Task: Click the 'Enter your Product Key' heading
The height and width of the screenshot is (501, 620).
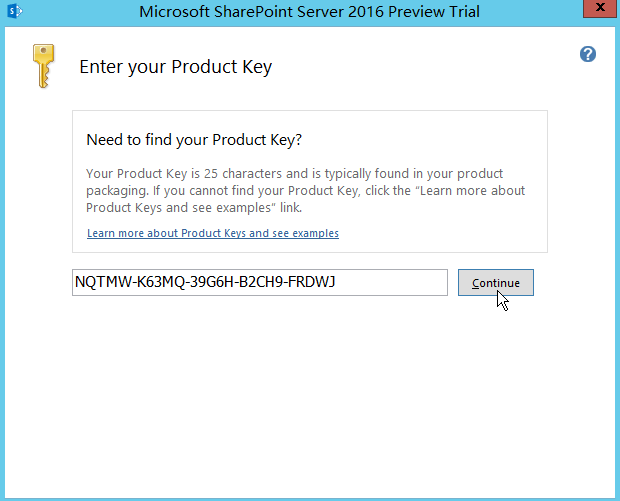Action: [175, 68]
